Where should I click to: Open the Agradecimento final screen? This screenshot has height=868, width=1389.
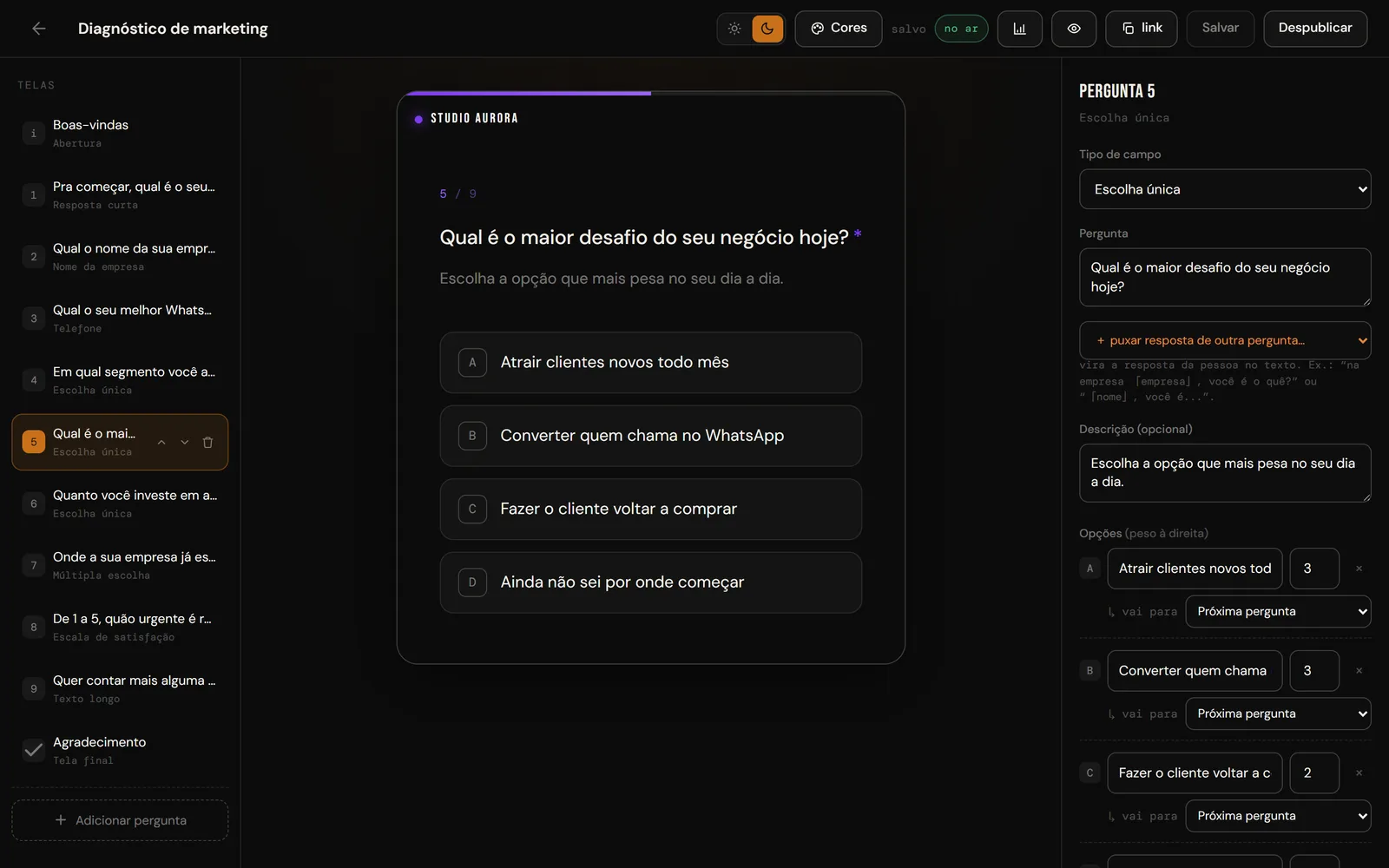[120, 750]
